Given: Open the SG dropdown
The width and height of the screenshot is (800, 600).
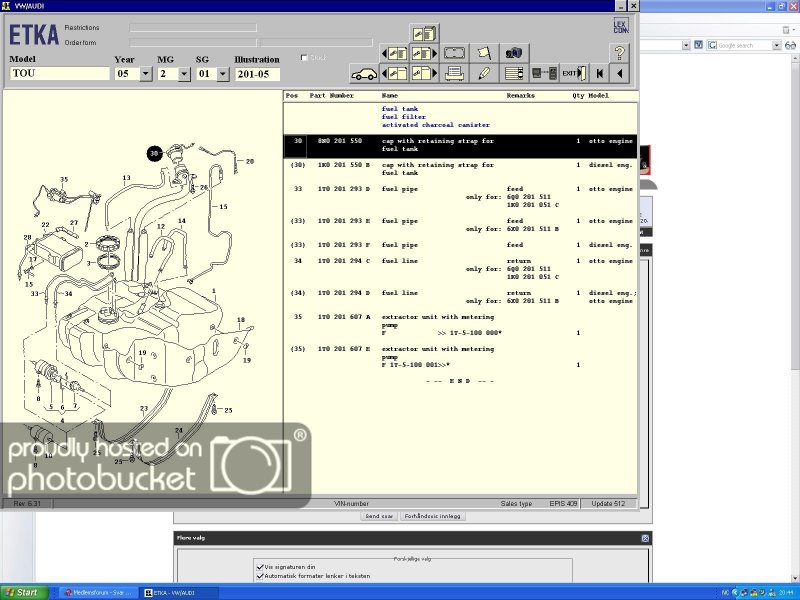Looking at the screenshot, I should tap(222, 74).
